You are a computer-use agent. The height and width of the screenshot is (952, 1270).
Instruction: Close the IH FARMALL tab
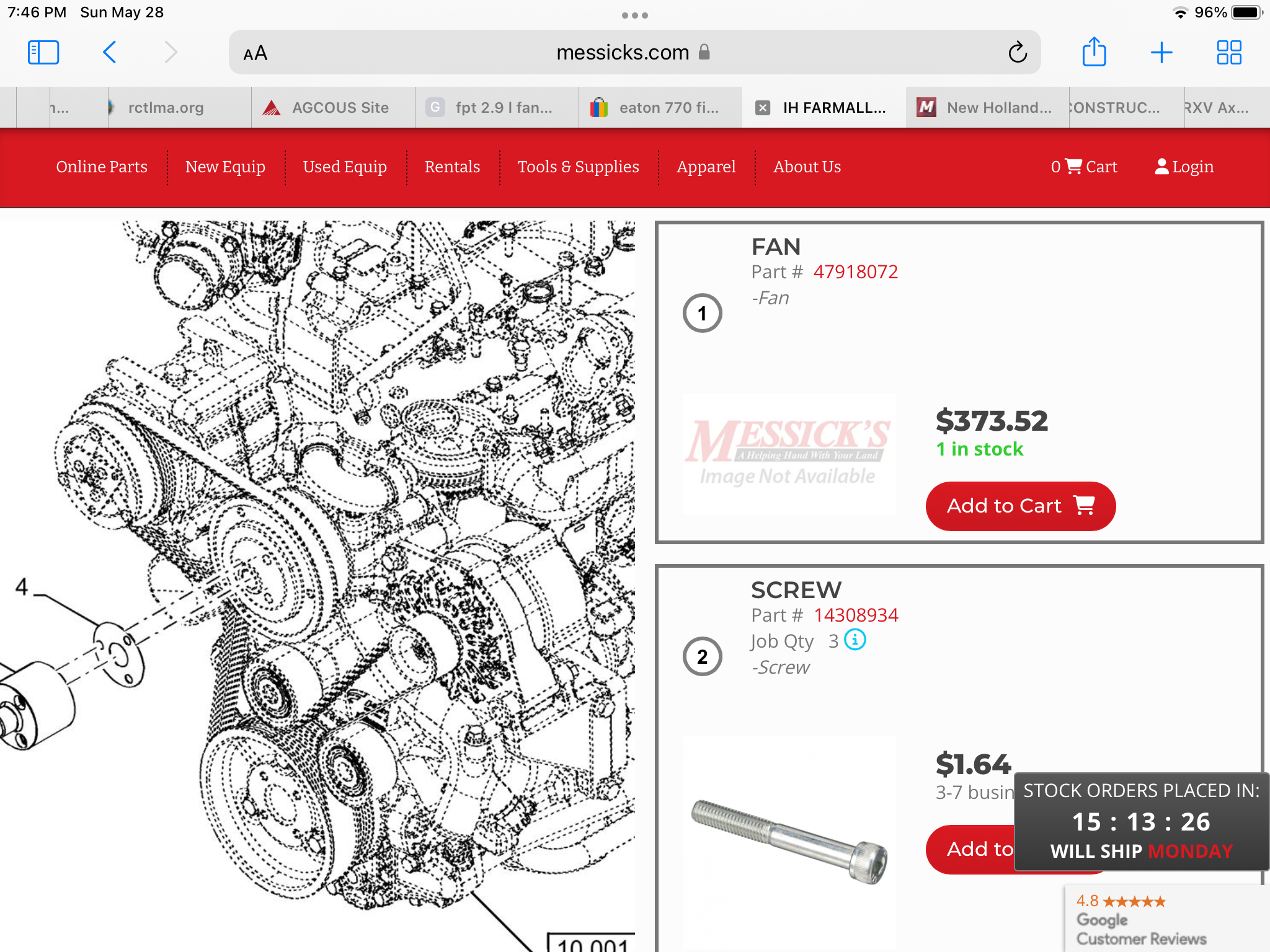763,108
